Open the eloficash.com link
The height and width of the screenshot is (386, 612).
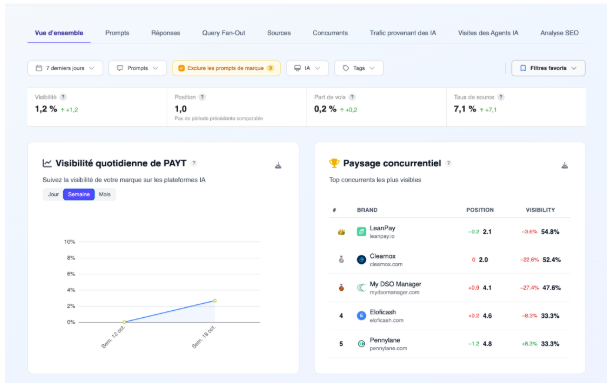coord(386,320)
